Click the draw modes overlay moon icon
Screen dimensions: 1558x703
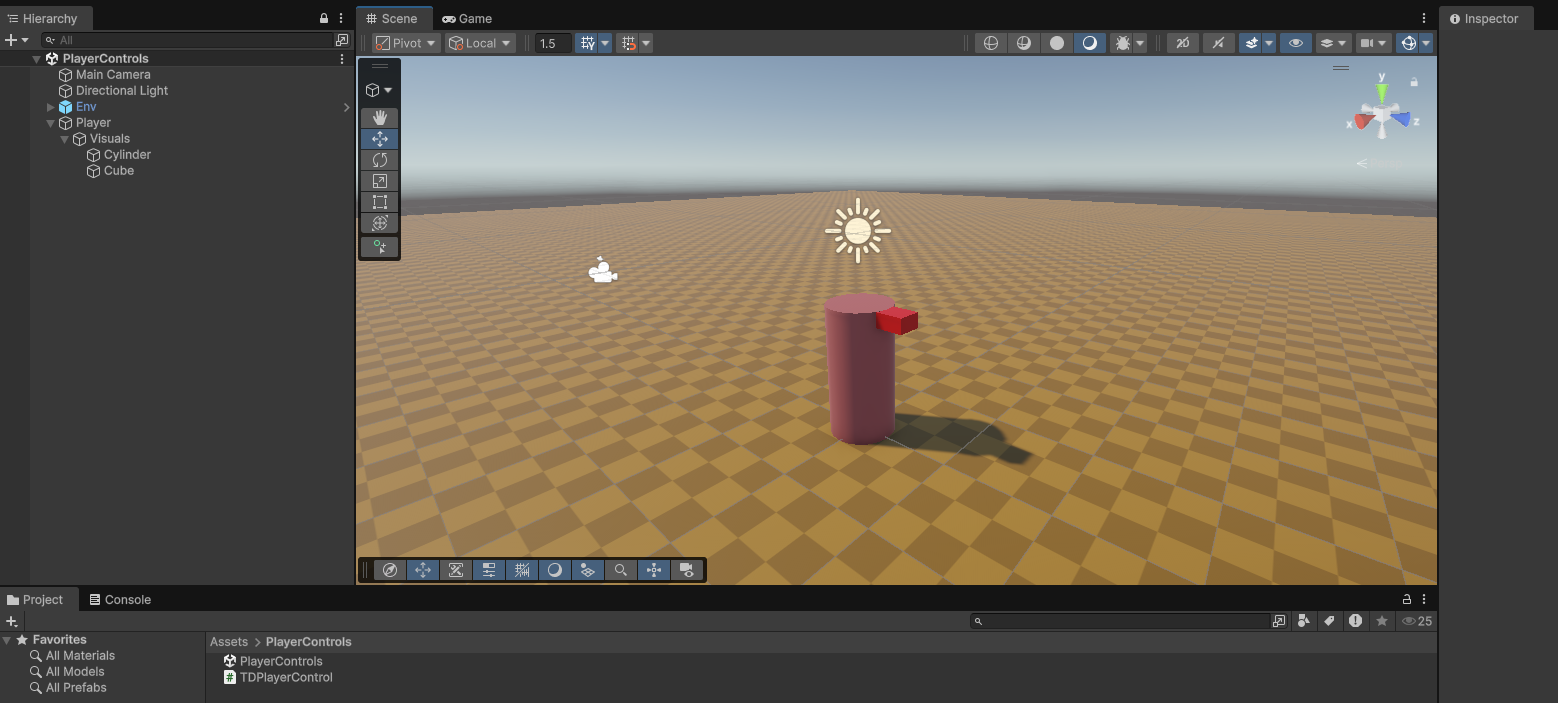point(555,570)
